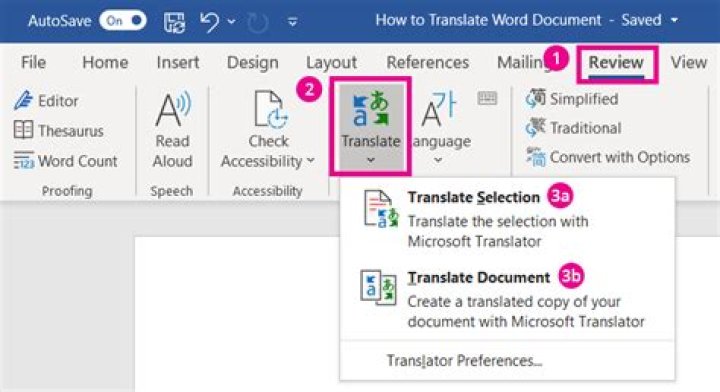
Task: Open the document title Saved dropdown
Action: [x=675, y=20]
